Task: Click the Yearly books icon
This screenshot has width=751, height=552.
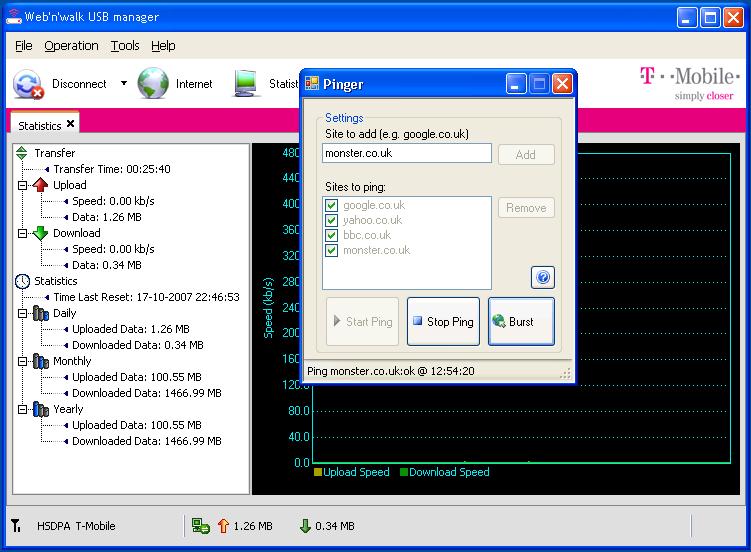Action: (x=41, y=409)
